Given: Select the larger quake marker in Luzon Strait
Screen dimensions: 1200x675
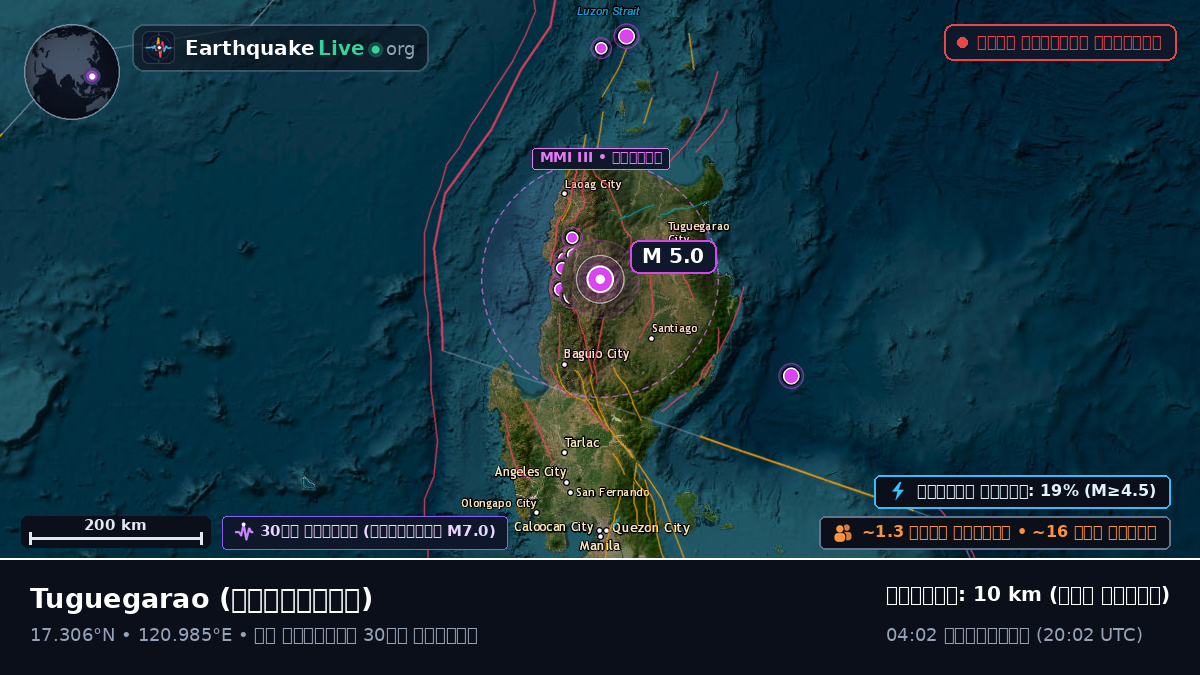Looking at the screenshot, I should pyautogui.click(x=626, y=36).
